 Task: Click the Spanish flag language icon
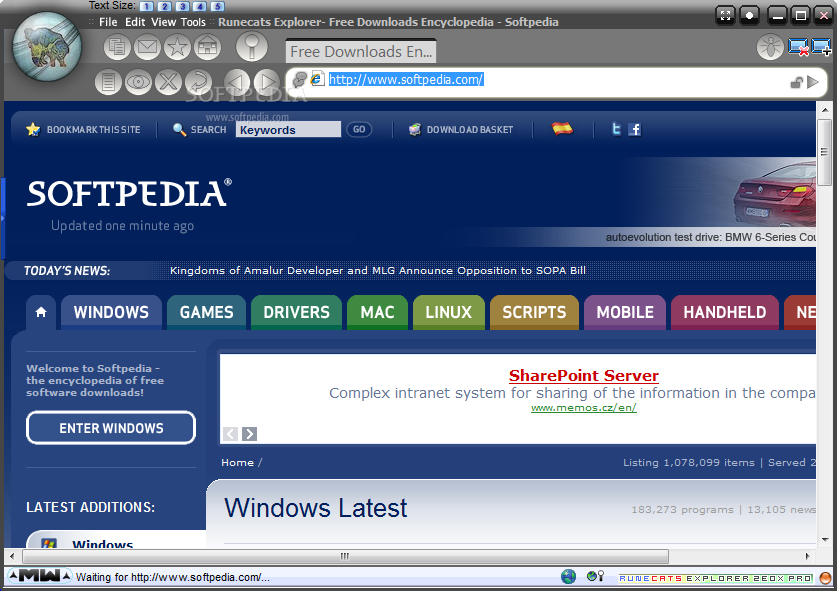[562, 129]
